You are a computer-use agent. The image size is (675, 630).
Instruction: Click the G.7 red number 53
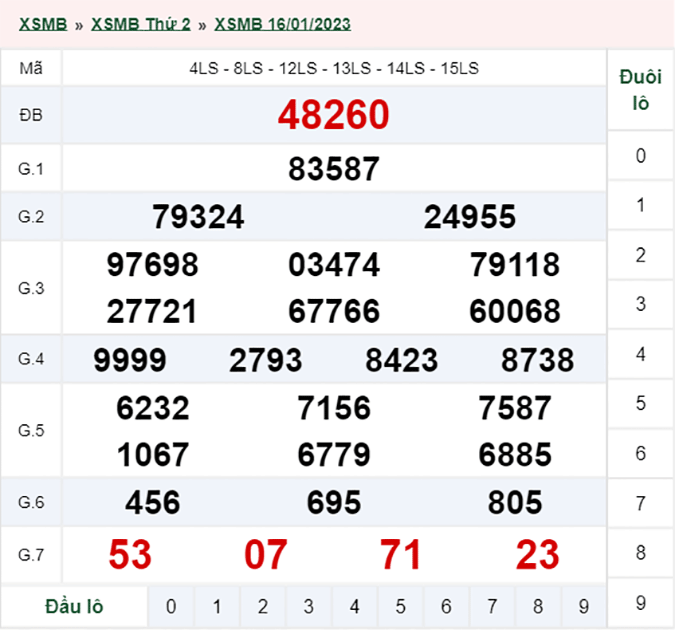[x=130, y=554]
